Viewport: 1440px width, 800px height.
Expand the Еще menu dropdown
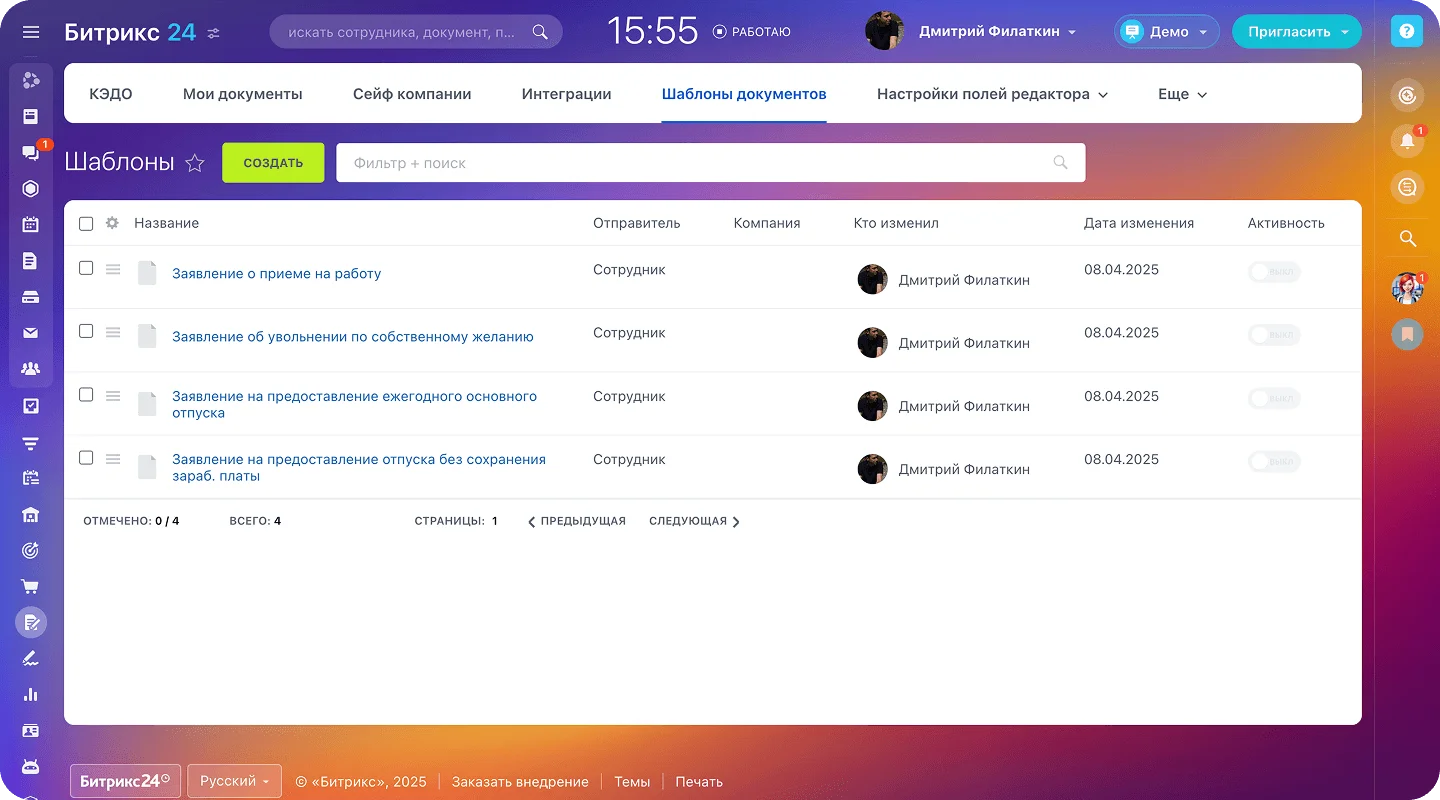pos(1182,94)
